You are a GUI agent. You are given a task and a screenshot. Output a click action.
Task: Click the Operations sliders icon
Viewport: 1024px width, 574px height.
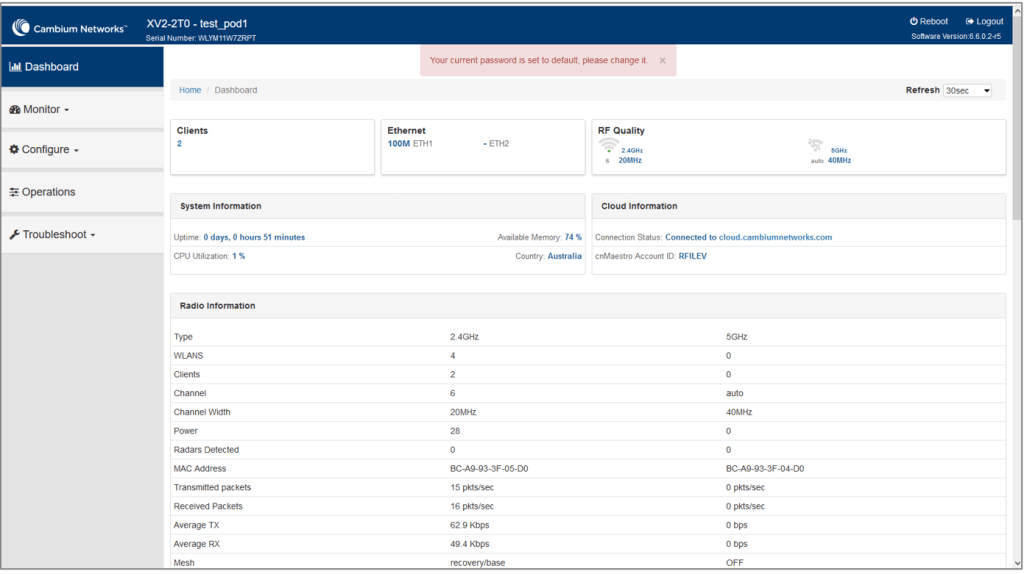pyautogui.click(x=14, y=192)
